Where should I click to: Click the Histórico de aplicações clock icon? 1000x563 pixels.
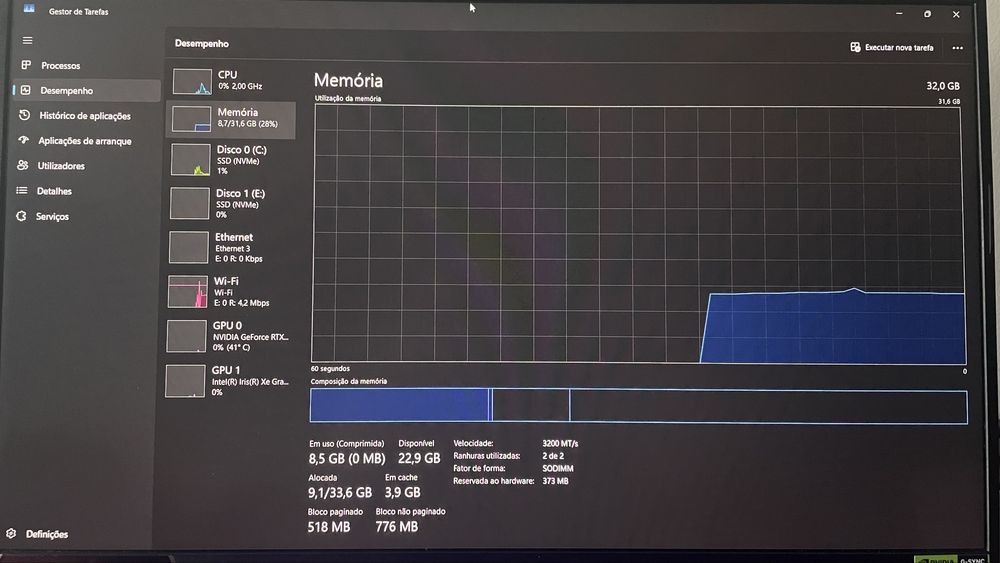(x=24, y=115)
